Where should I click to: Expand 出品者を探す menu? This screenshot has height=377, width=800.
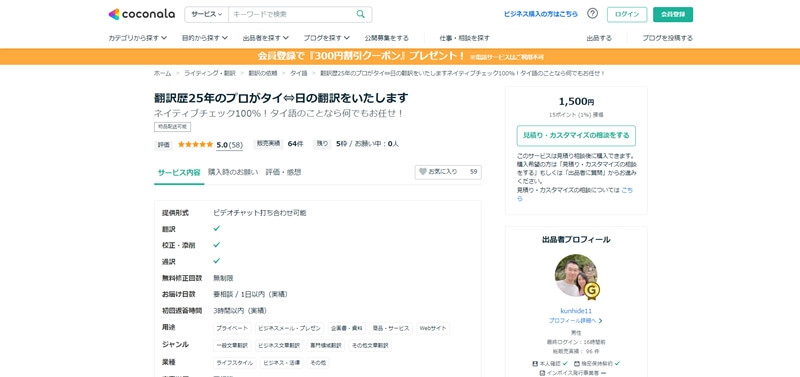(266, 38)
